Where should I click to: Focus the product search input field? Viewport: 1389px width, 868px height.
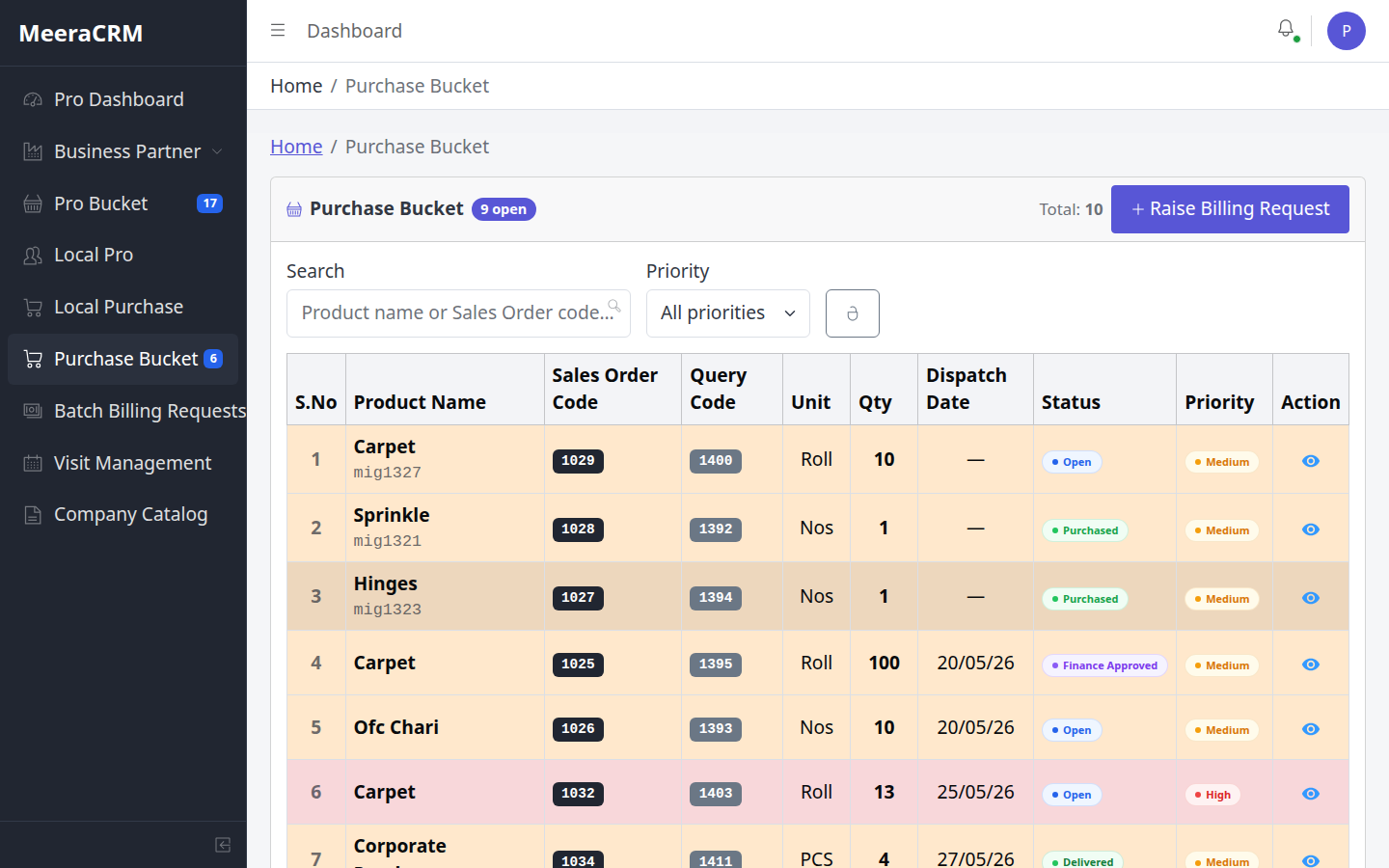tap(458, 313)
